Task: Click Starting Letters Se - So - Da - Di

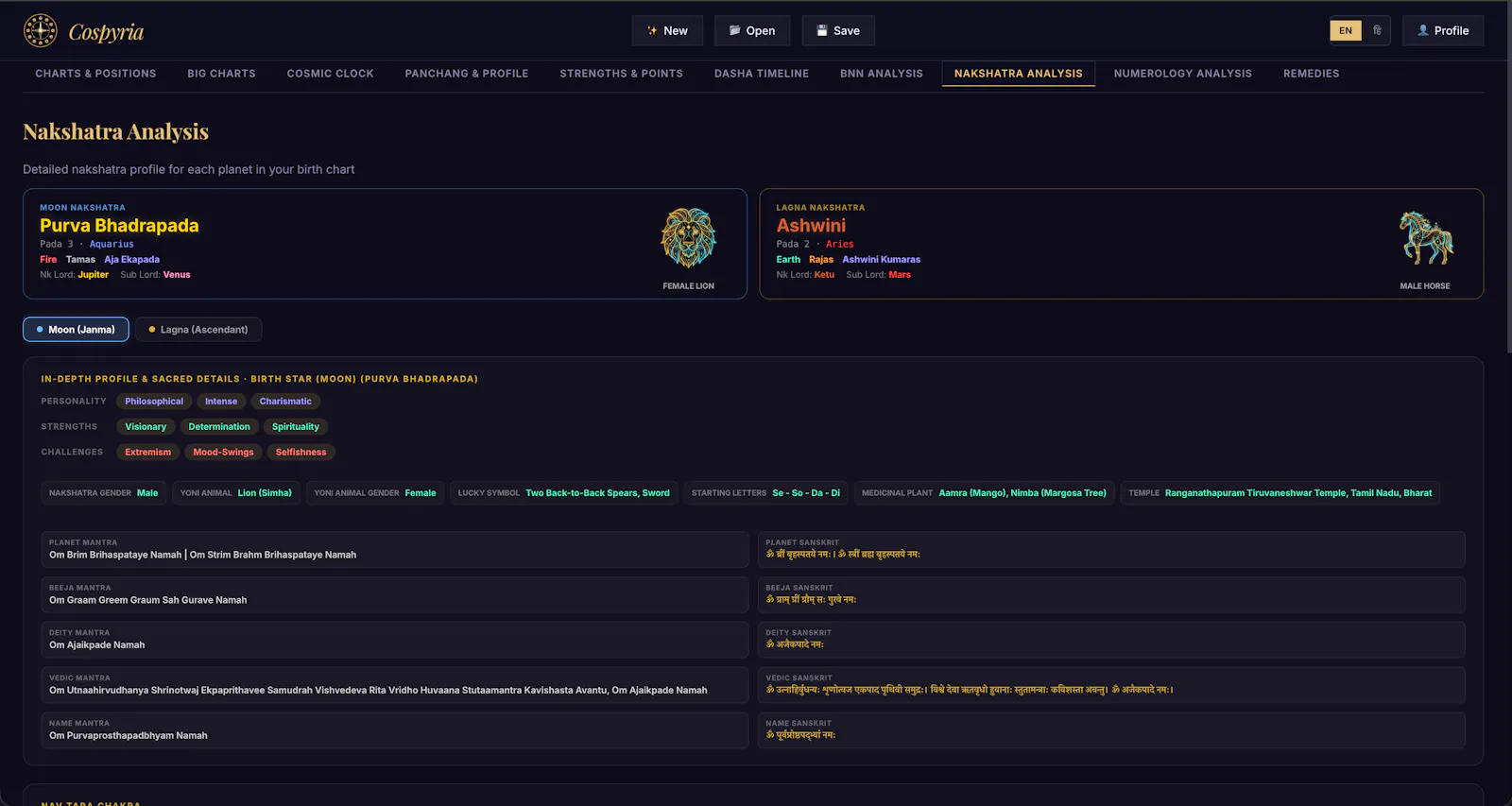Action: pos(765,493)
